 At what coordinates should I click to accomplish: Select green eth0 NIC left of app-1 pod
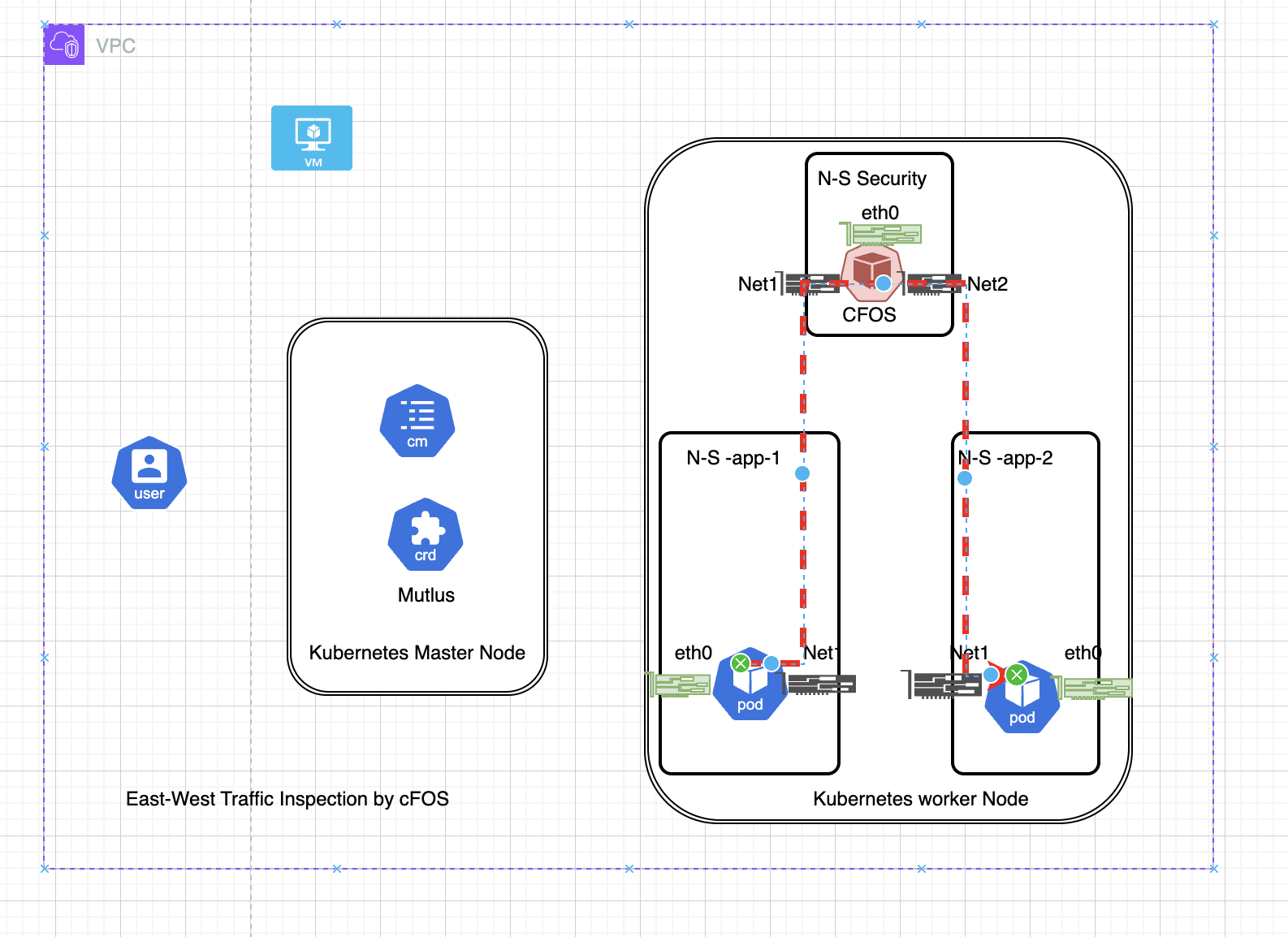coord(678,684)
